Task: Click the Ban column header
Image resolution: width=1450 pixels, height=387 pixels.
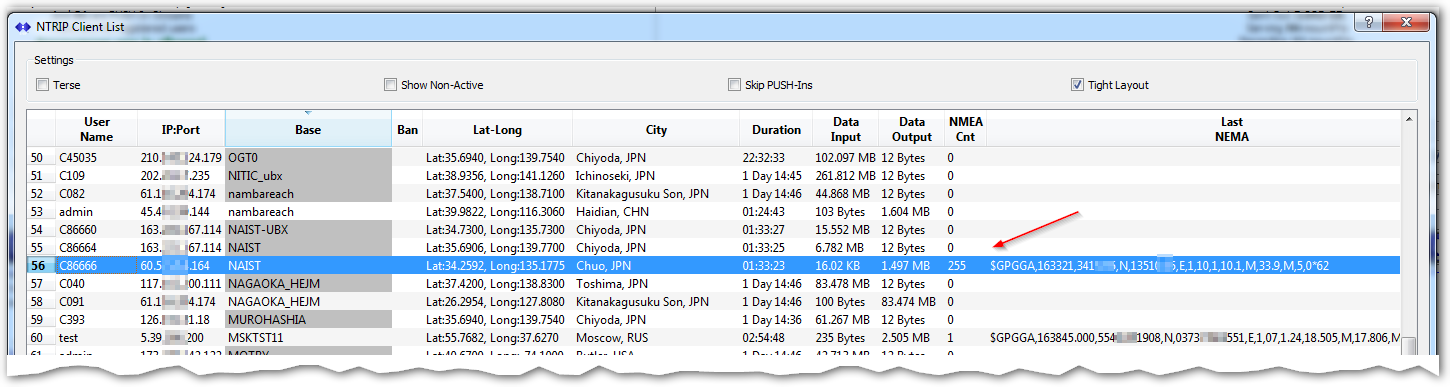Action: click(x=407, y=129)
